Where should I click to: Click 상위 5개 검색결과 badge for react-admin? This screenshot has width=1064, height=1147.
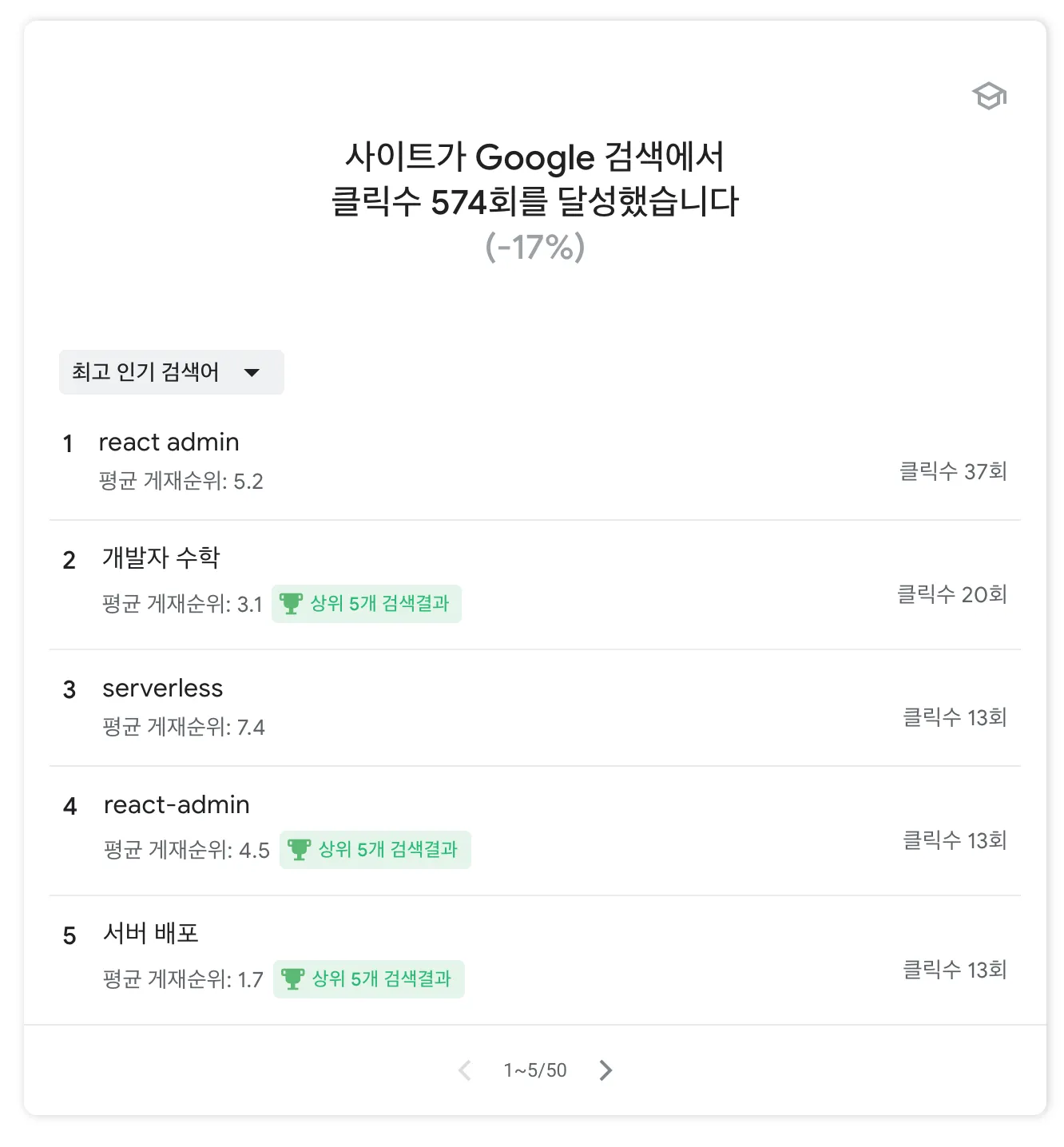tap(375, 850)
